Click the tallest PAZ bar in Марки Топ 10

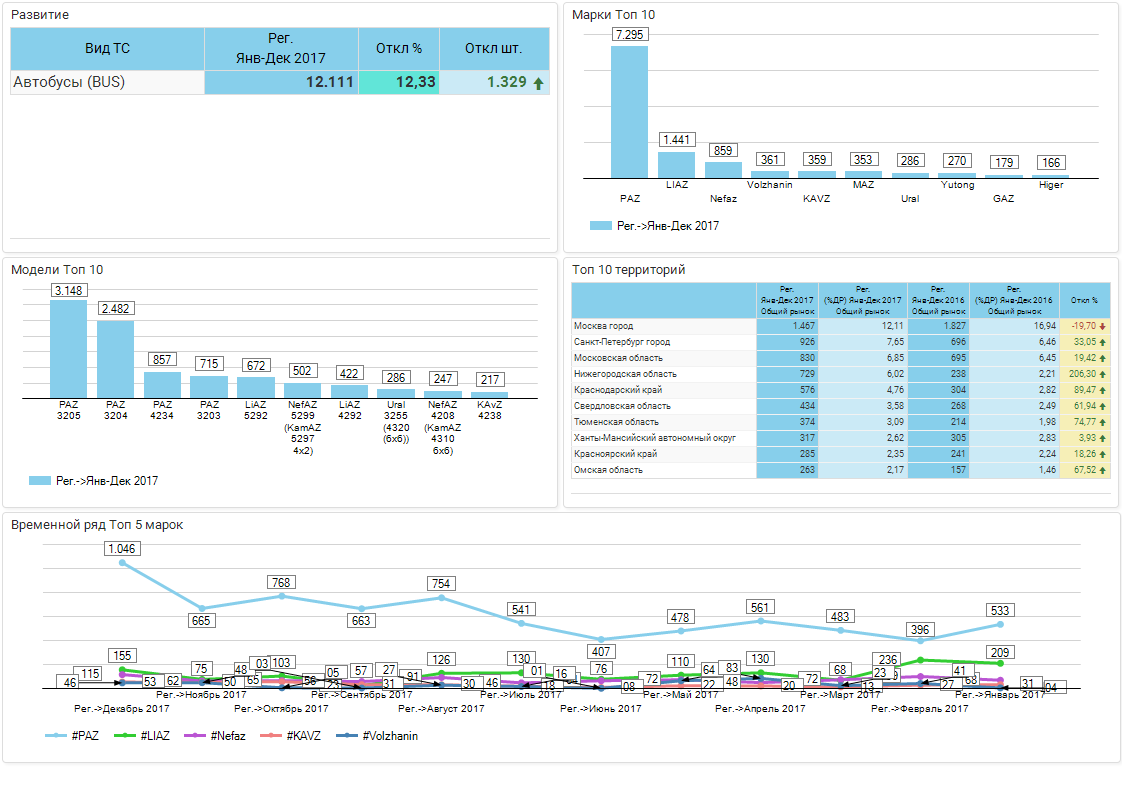(x=629, y=112)
